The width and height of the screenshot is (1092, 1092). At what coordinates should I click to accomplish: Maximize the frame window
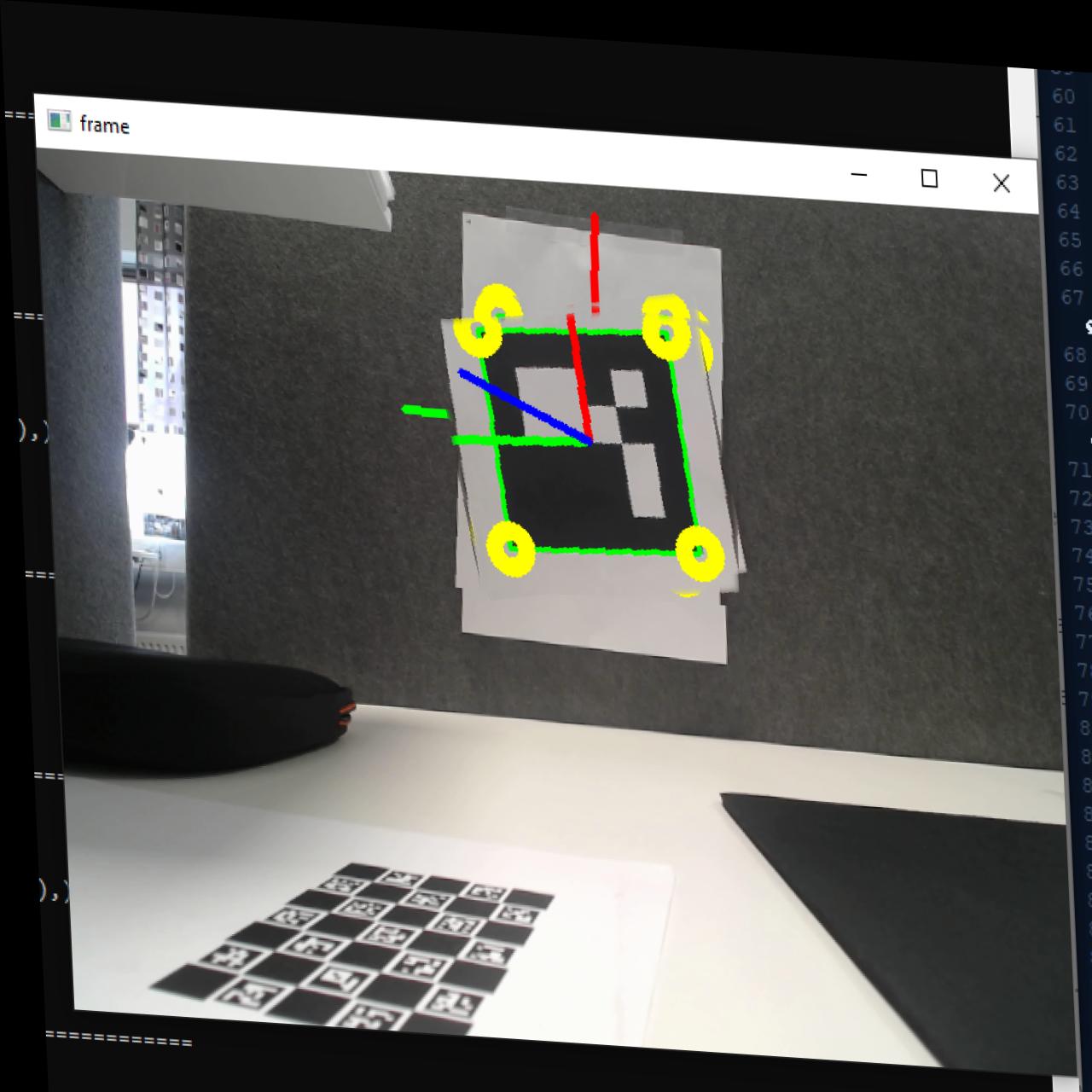tap(929, 178)
